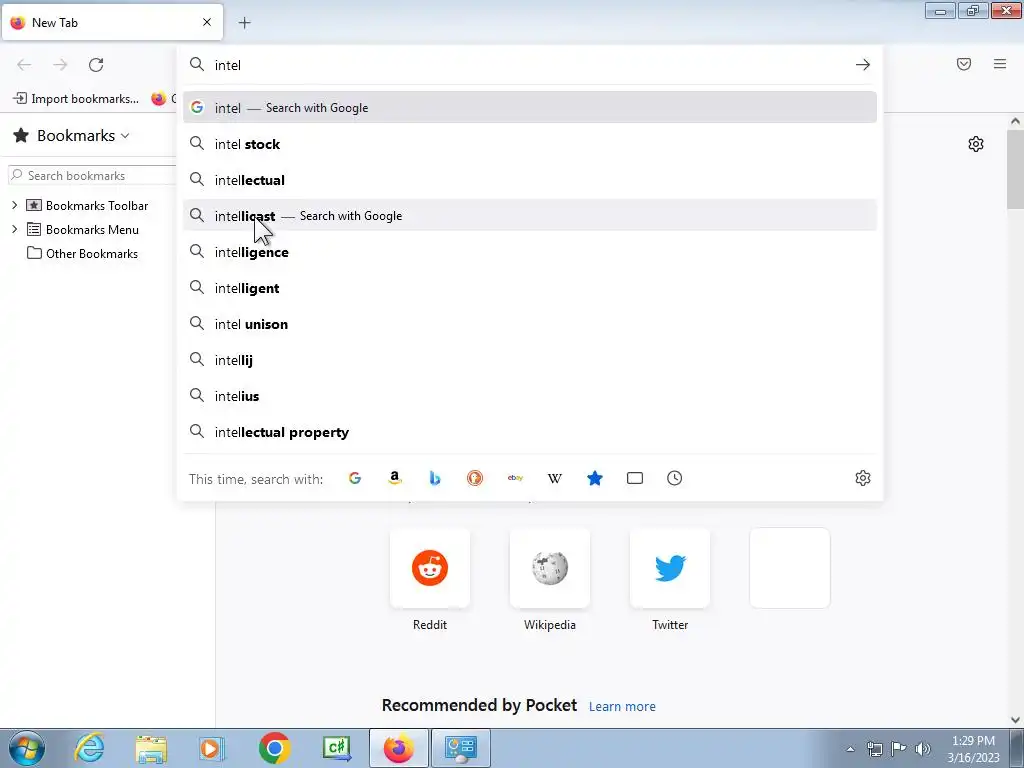
Task: Open the C# application taskbar icon
Action: (337, 748)
